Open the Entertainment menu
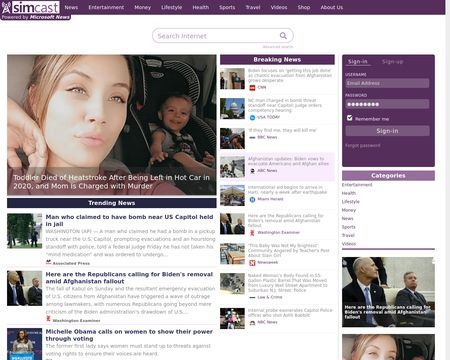This screenshot has height=360, width=450. tap(106, 7)
